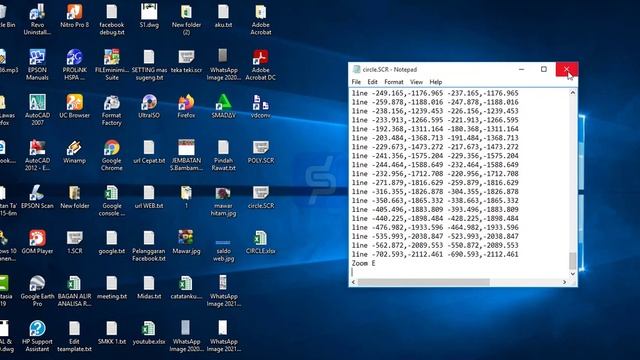Select the BAGAN ALIR ANALISA spreadsheet icon
This screenshot has height=360, width=640.
coord(74,291)
